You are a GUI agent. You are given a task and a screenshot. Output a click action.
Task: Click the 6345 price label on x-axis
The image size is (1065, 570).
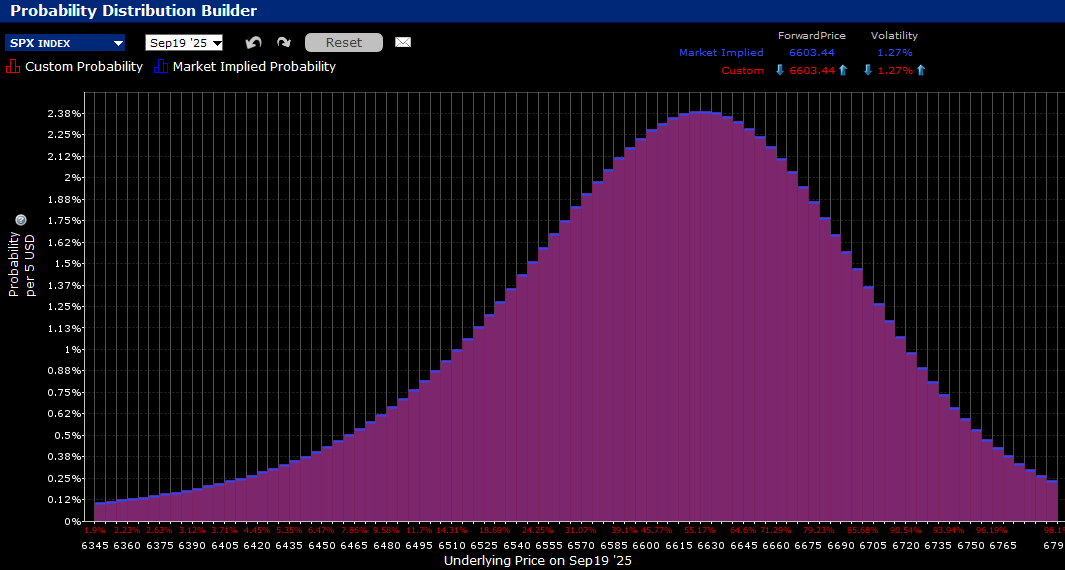94,545
